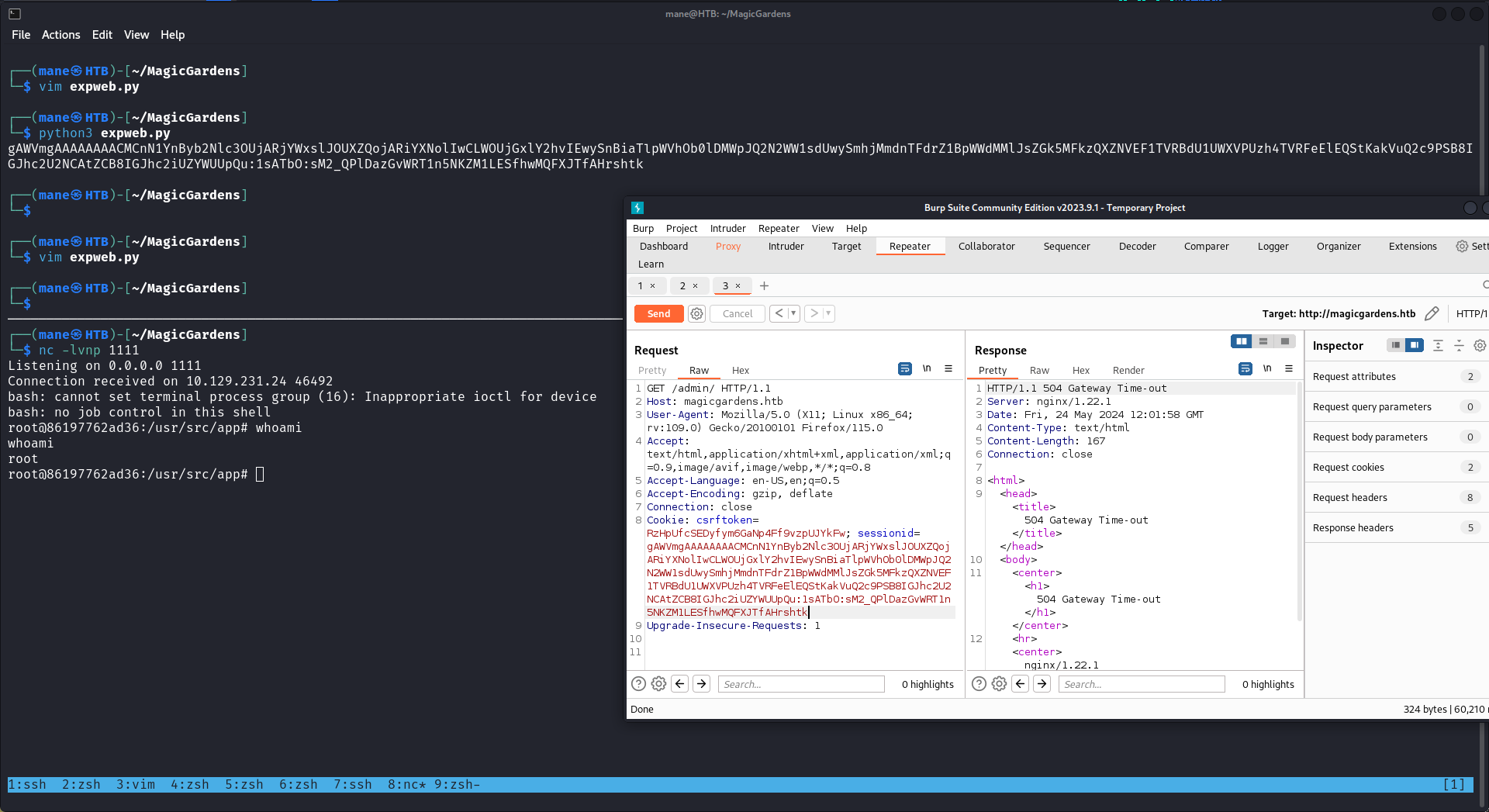This screenshot has width=1489, height=812.
Task: Close Repeater tab 2
Action: pos(695,286)
